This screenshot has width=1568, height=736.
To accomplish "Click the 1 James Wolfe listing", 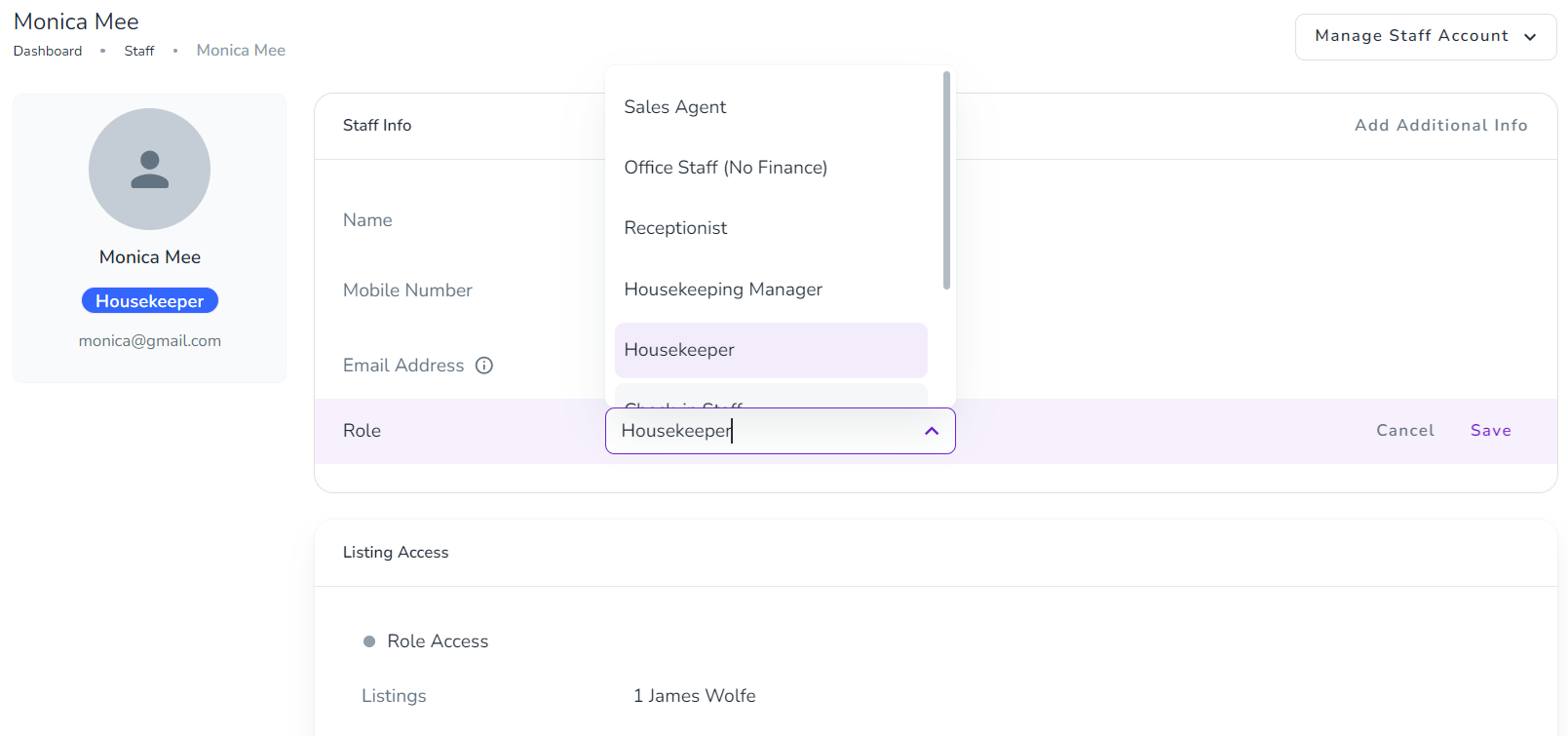I will pyautogui.click(x=694, y=696).
